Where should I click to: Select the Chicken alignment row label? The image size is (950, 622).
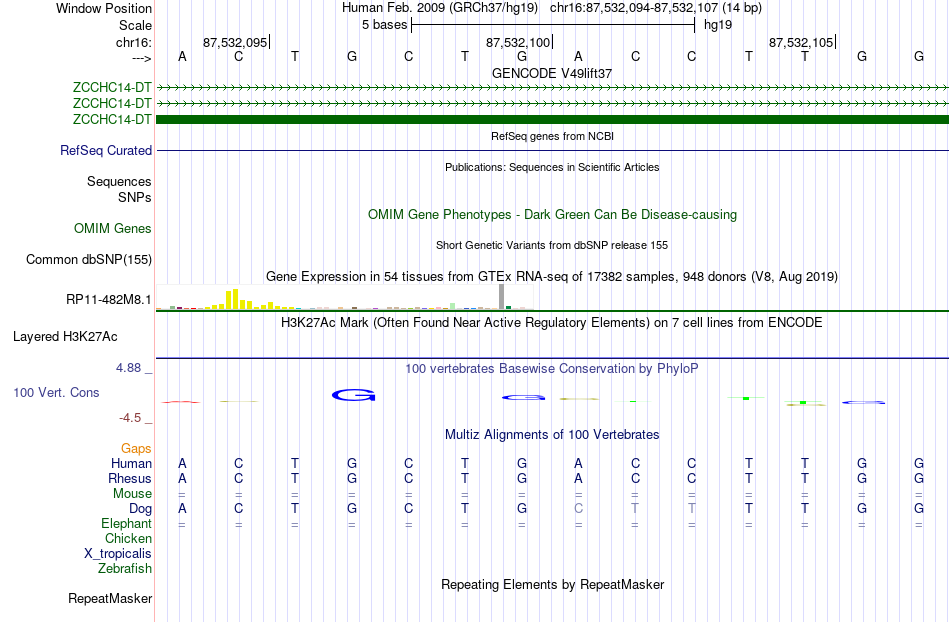click(128, 538)
